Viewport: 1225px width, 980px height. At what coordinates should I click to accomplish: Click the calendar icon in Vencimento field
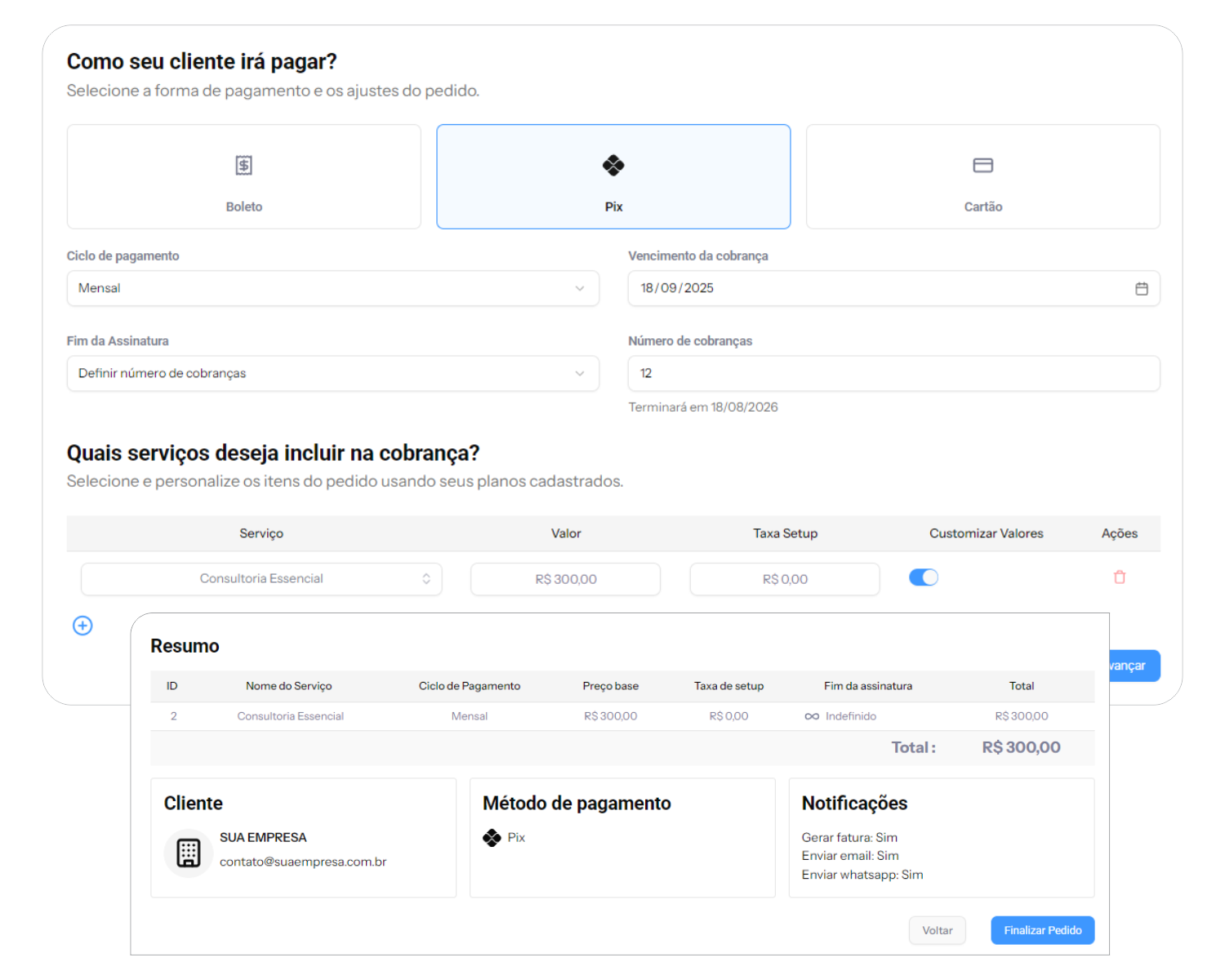click(x=1141, y=289)
